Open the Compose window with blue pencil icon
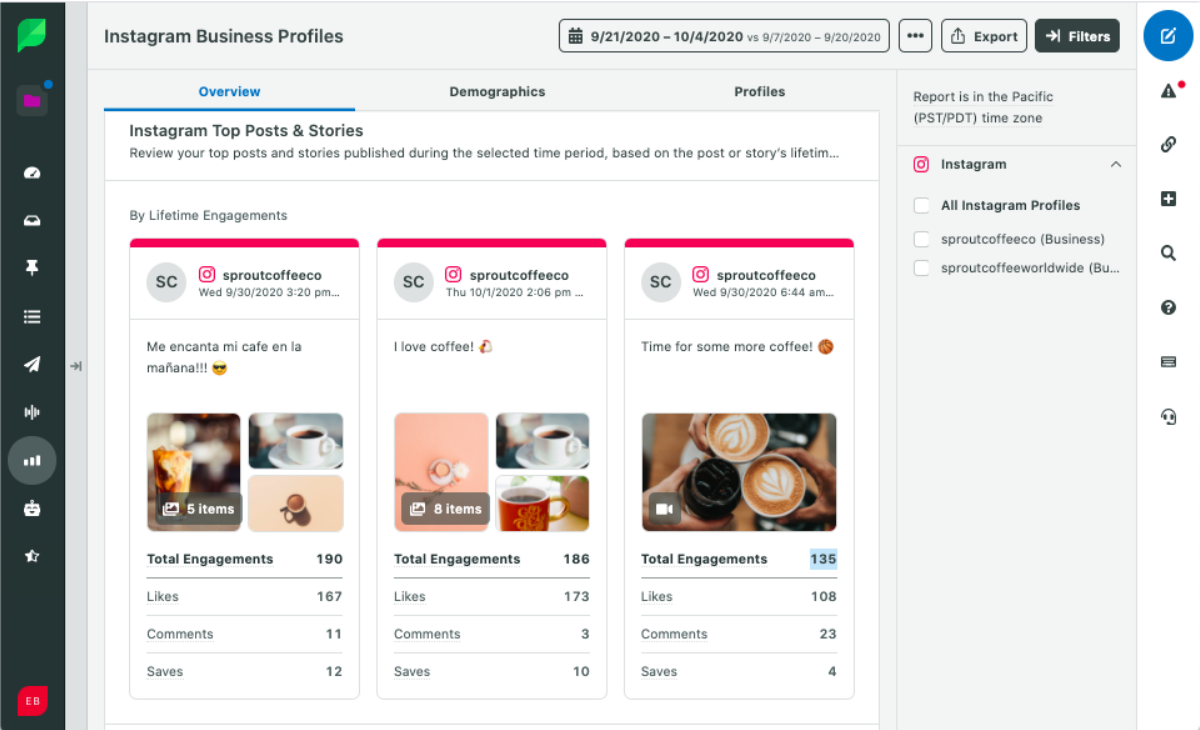1200x730 pixels. pos(1168,36)
